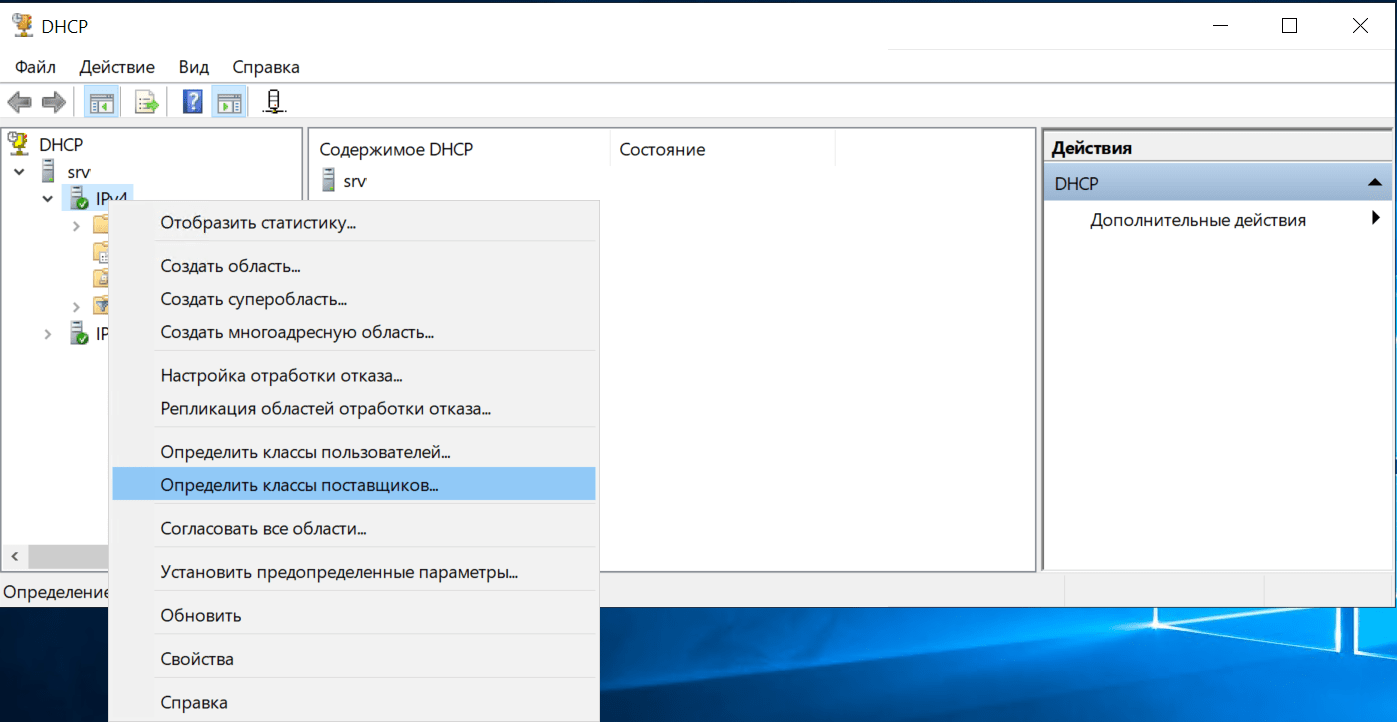Select Определить классы поставщиков menu entry

[299, 485]
